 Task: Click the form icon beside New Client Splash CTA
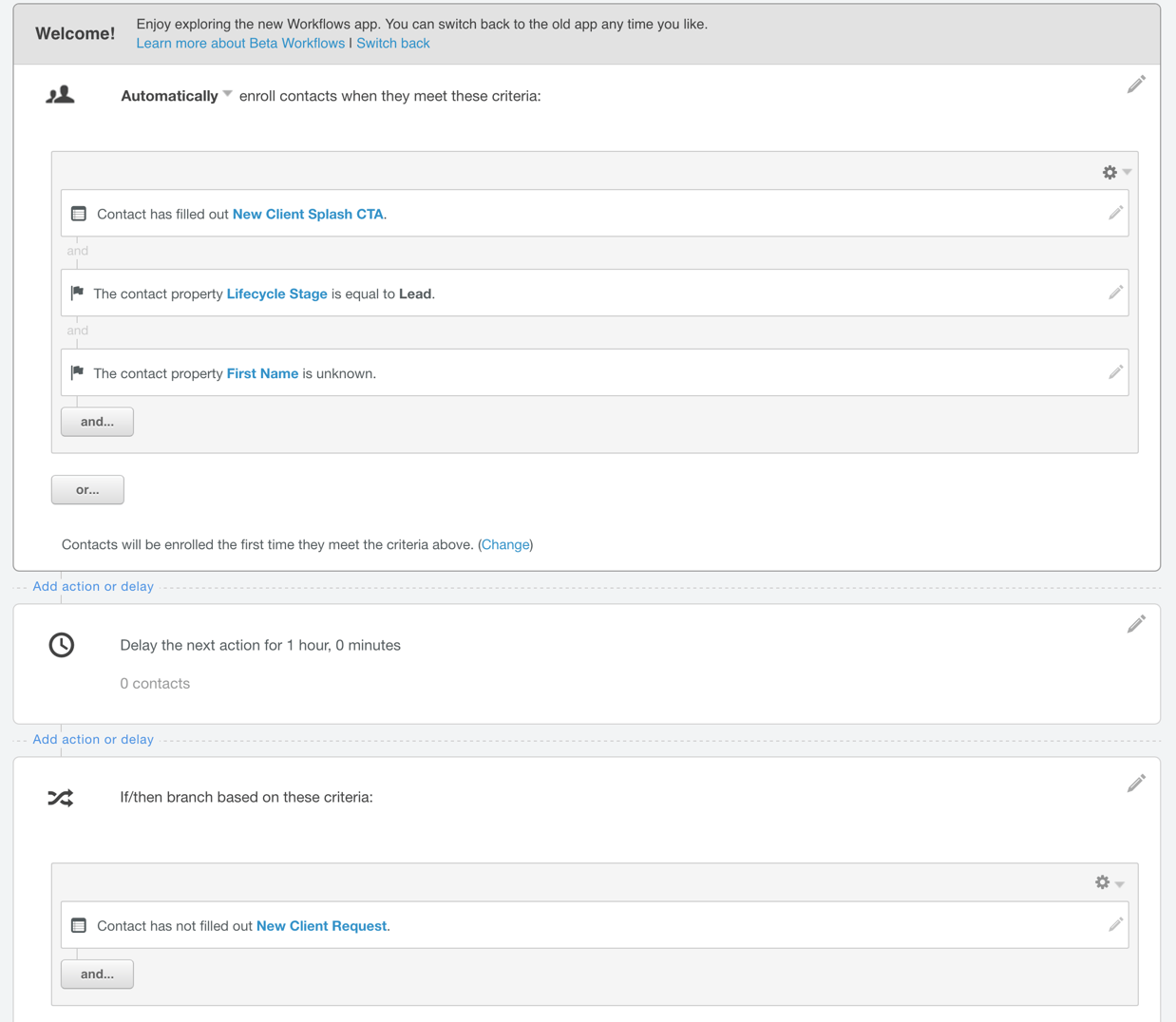(78, 213)
